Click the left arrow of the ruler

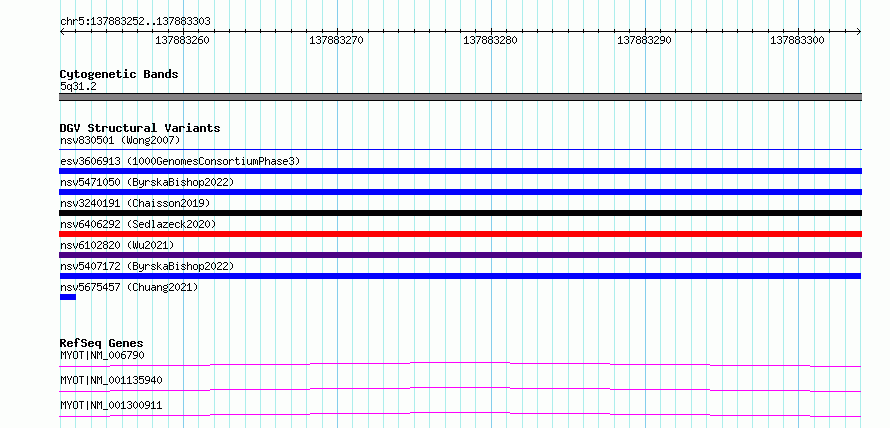[x=62, y=32]
